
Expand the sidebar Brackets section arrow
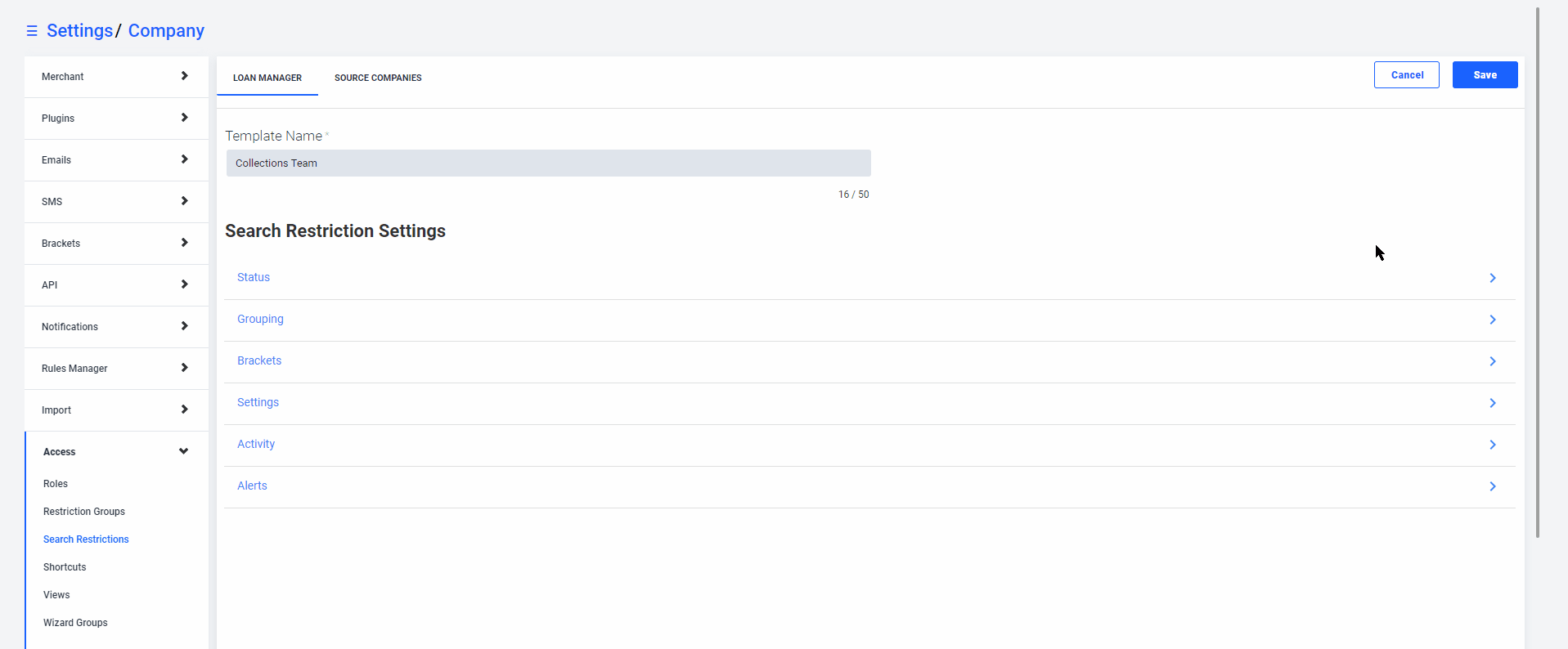coord(184,243)
